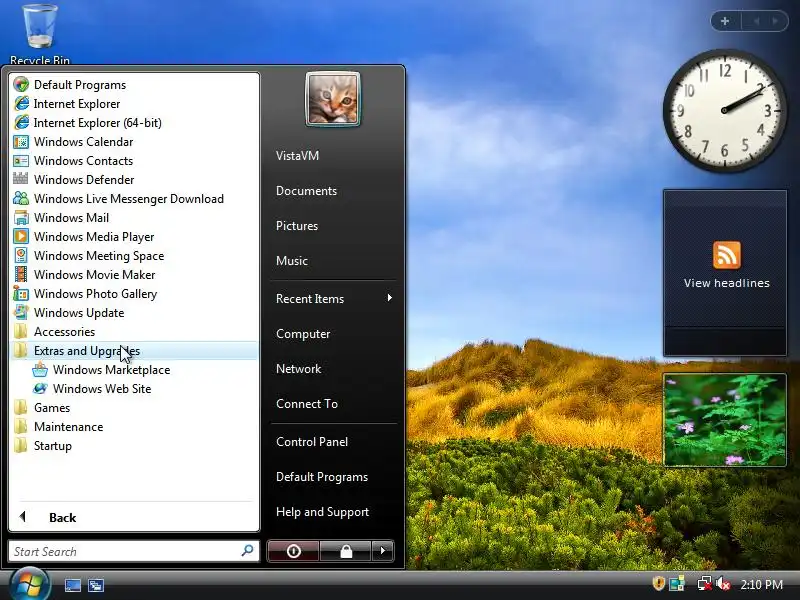Add gadget with sidebar plus button
This screenshot has height=600, width=800.
(725, 21)
